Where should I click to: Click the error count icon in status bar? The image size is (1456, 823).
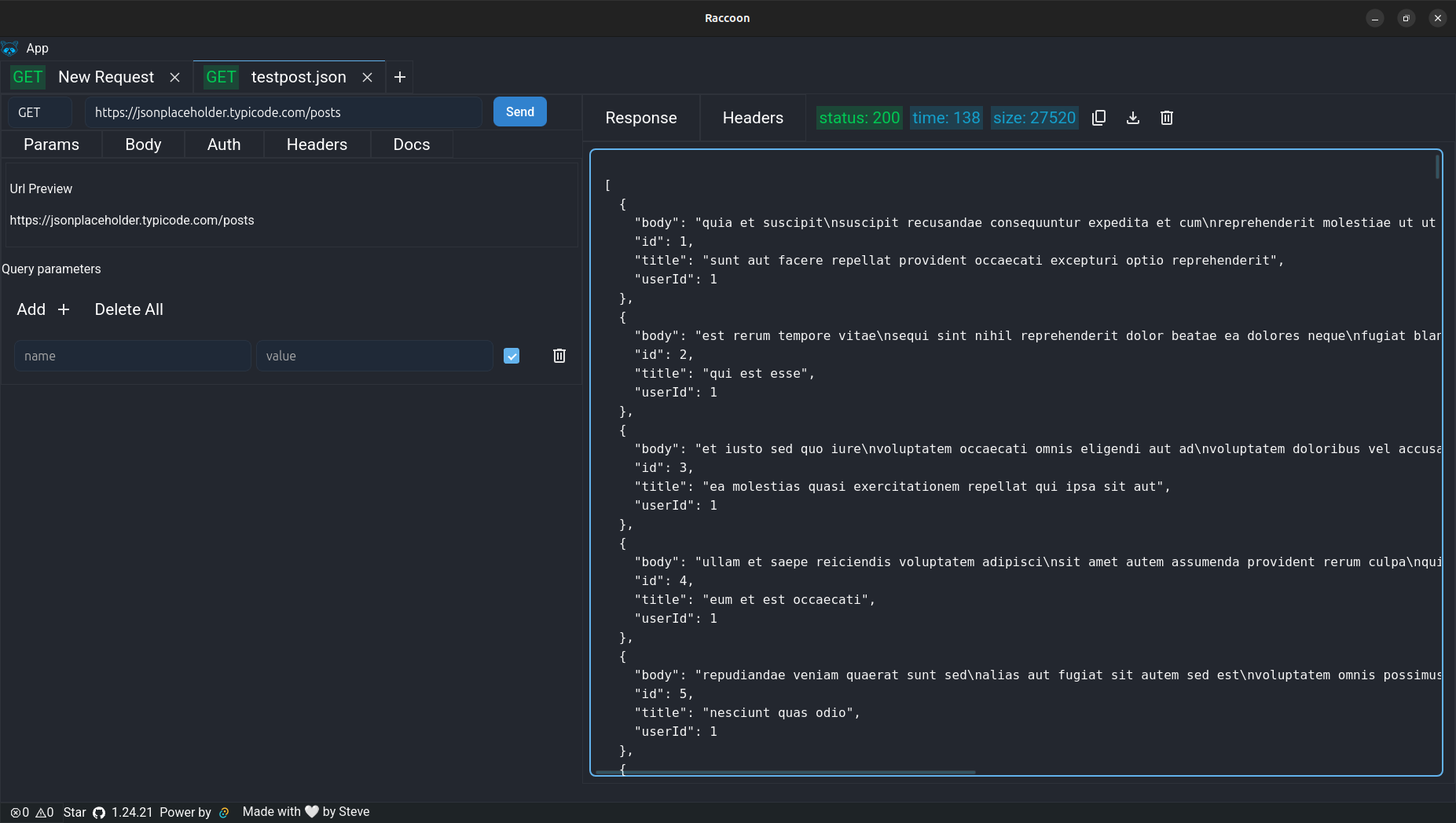[15, 813]
